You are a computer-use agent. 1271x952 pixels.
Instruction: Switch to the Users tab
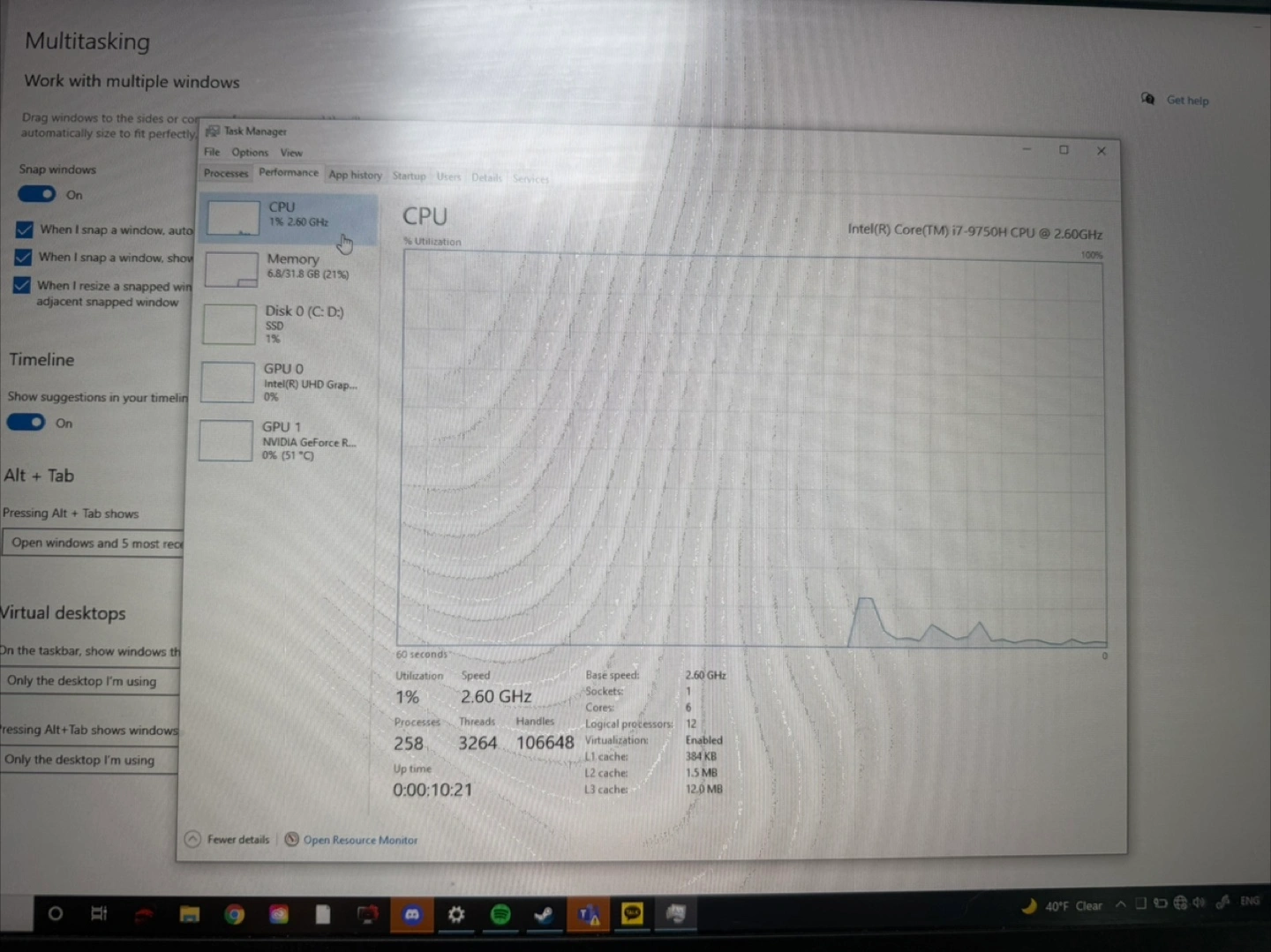(448, 176)
